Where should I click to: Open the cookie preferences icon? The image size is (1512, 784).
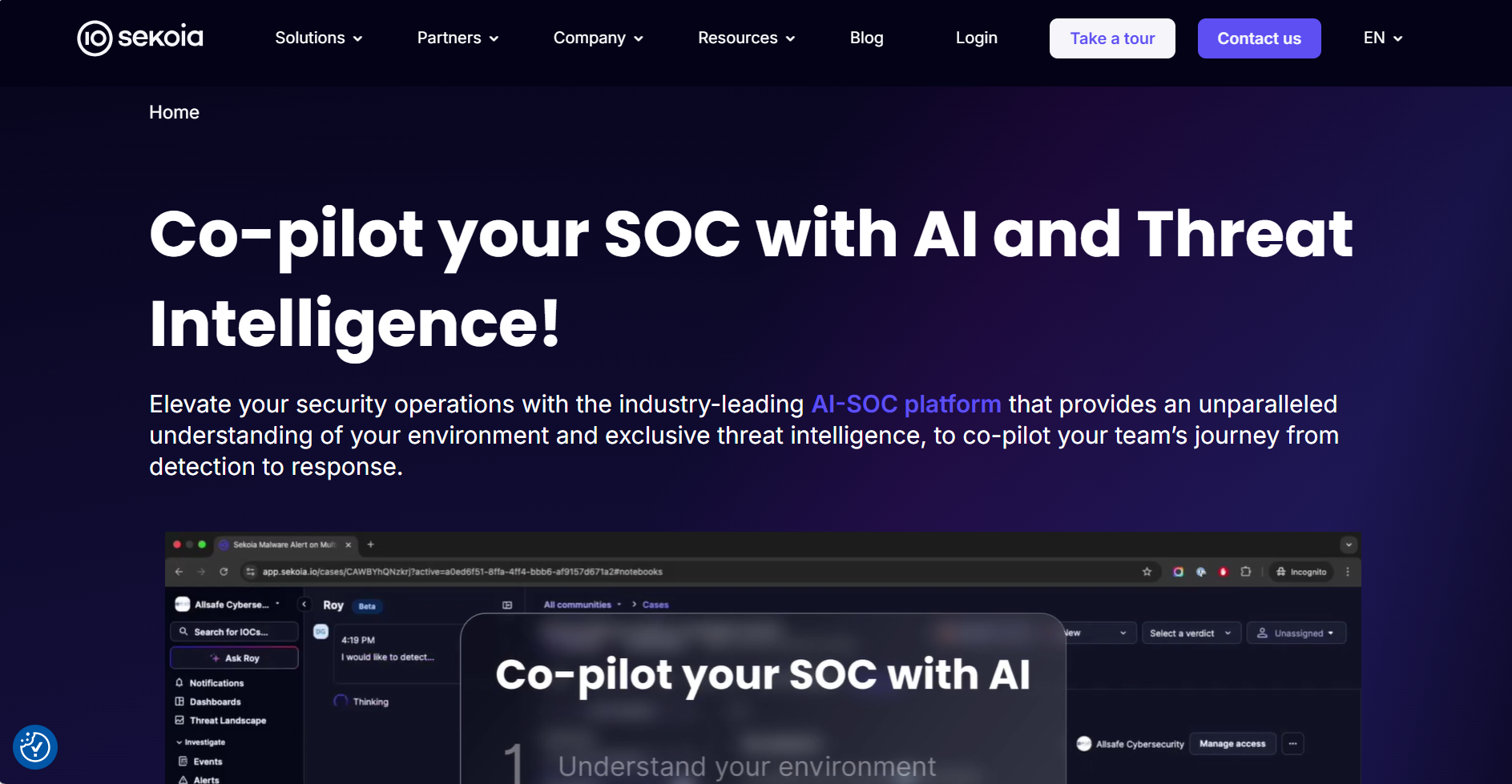[35, 747]
